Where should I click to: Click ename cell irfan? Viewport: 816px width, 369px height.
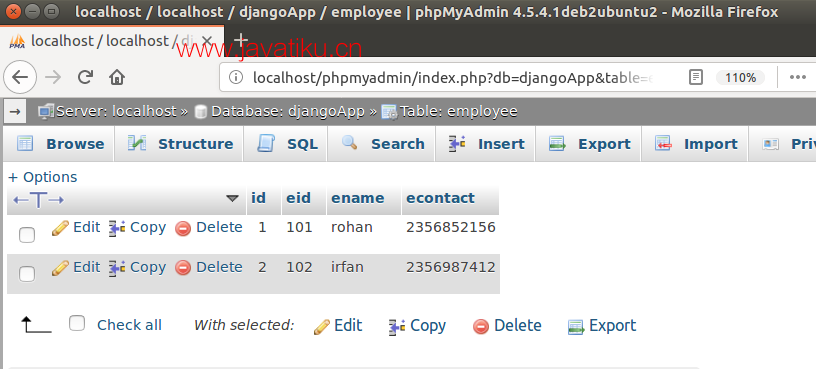click(x=347, y=268)
